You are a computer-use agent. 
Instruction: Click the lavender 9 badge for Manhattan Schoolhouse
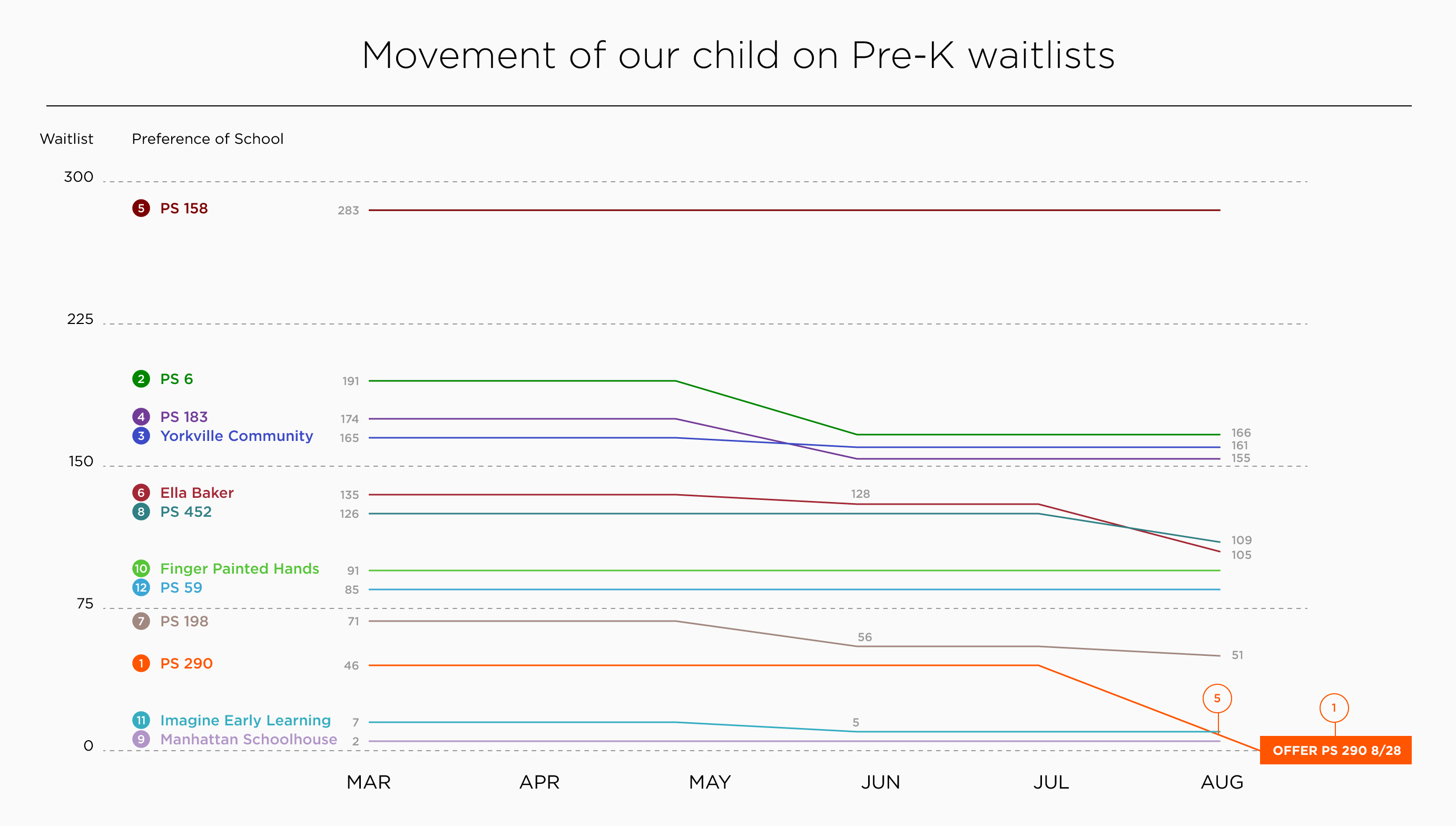(x=141, y=739)
